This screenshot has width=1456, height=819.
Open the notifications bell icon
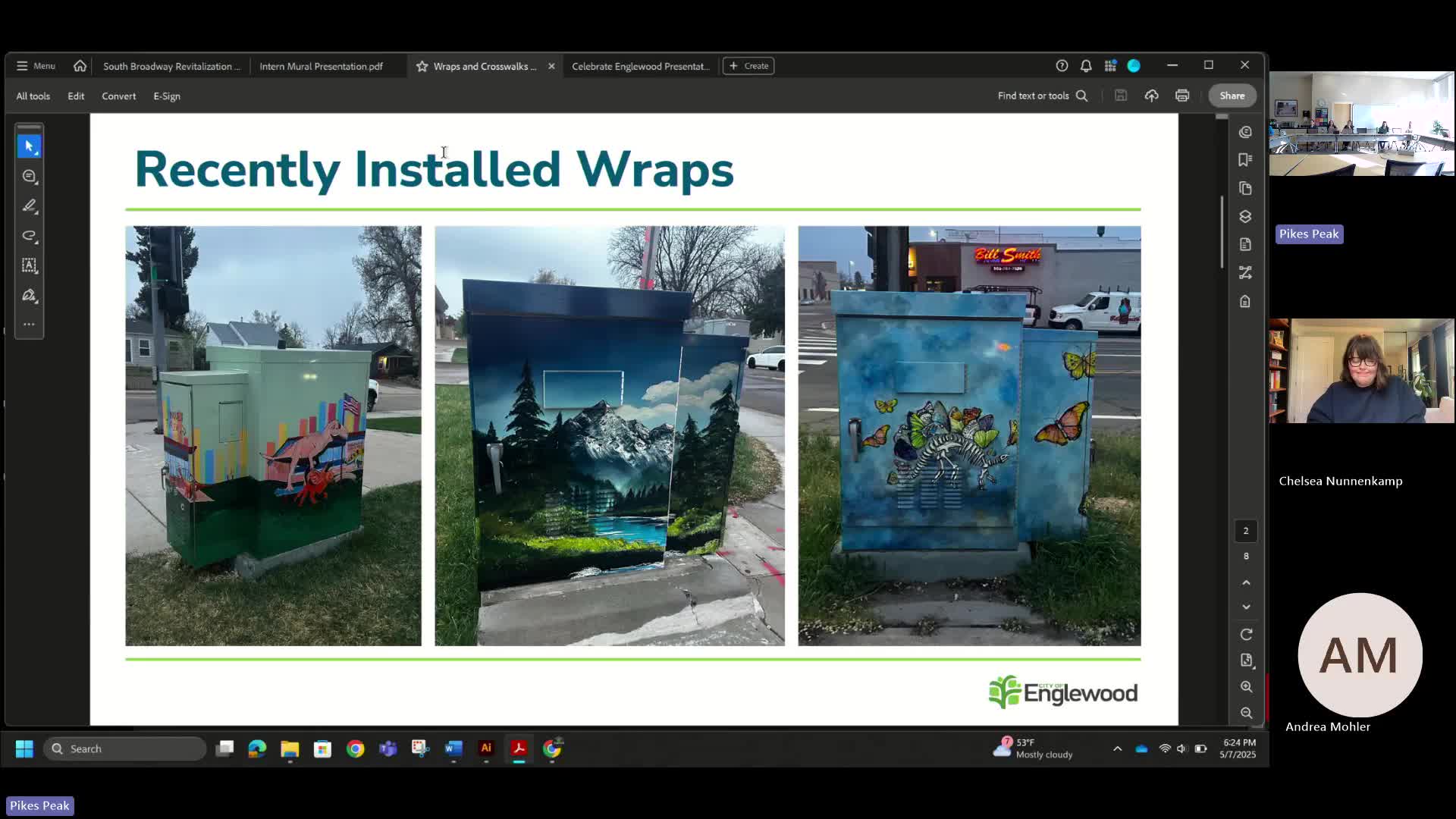(x=1086, y=66)
